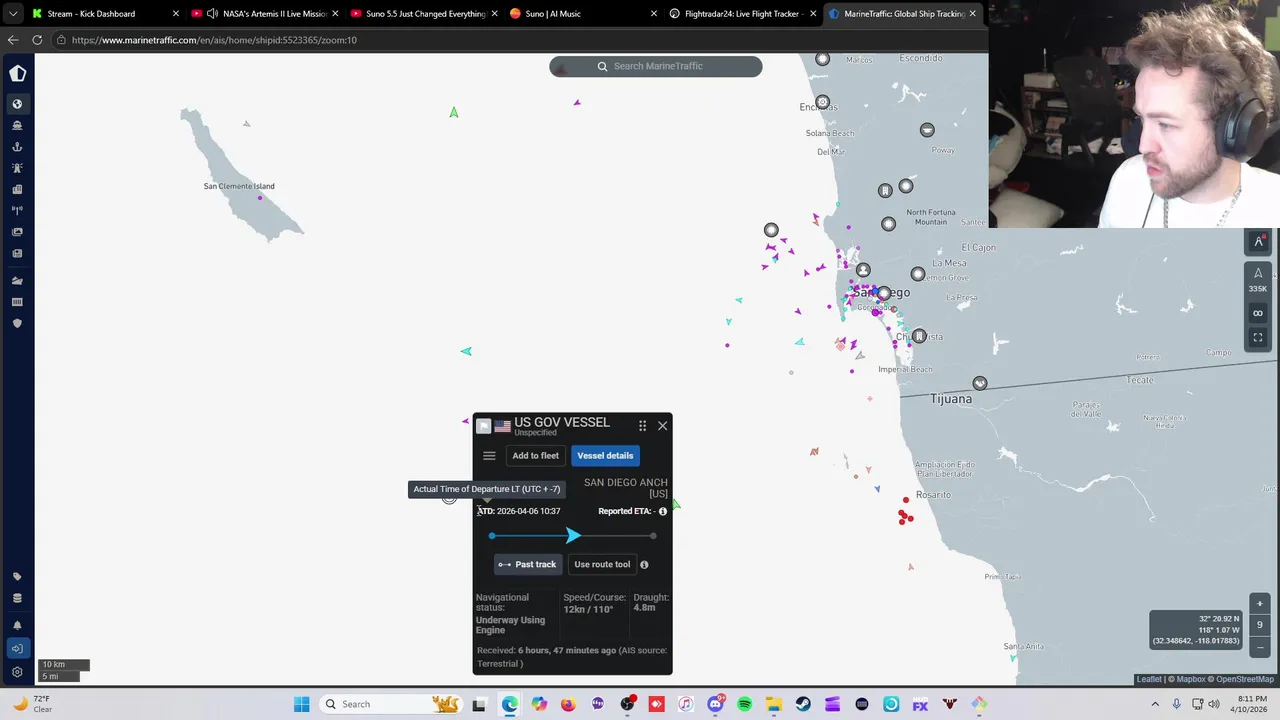Close the Stream - Kick Dashboard tab
This screenshot has height=720, width=1280.
(176, 14)
